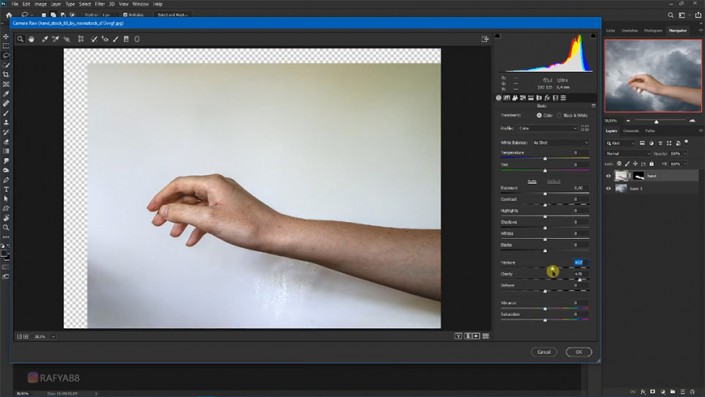The width and height of the screenshot is (705, 397).
Task: Activate the Graduated Filter tool
Action: (126, 39)
